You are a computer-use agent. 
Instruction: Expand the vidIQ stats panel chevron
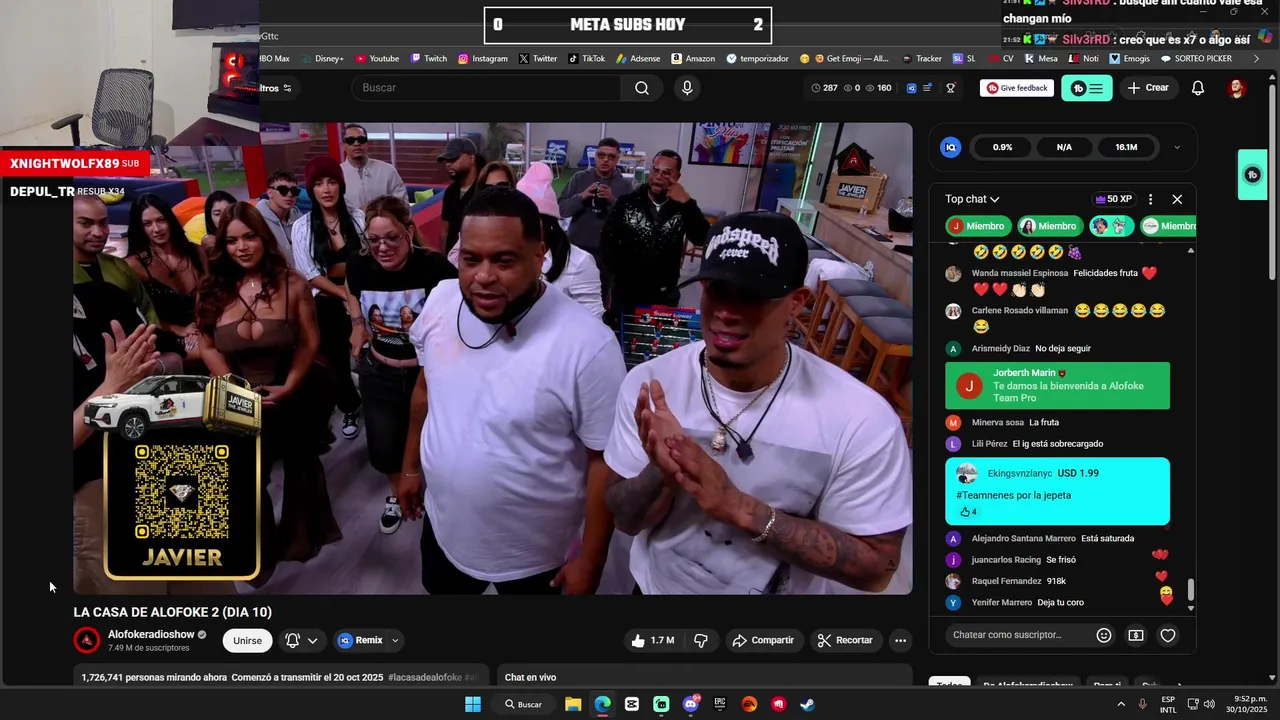pos(1177,147)
